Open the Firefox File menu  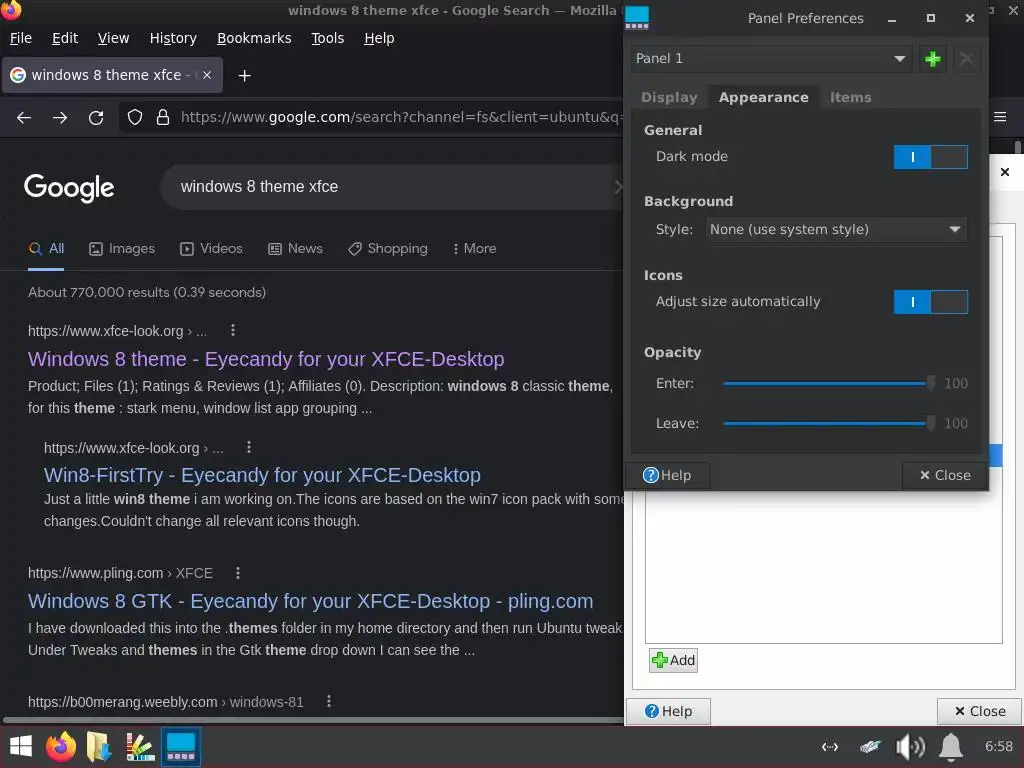pos(21,38)
